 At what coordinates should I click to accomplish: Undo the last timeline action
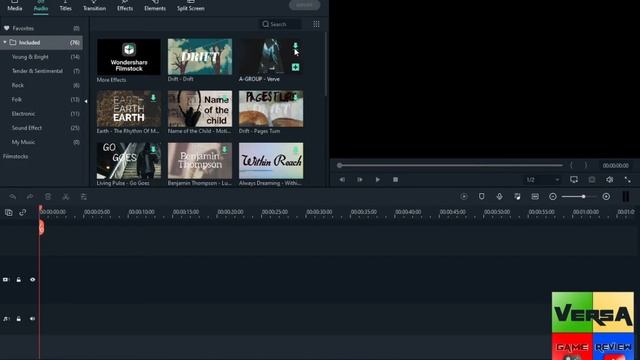(x=13, y=197)
